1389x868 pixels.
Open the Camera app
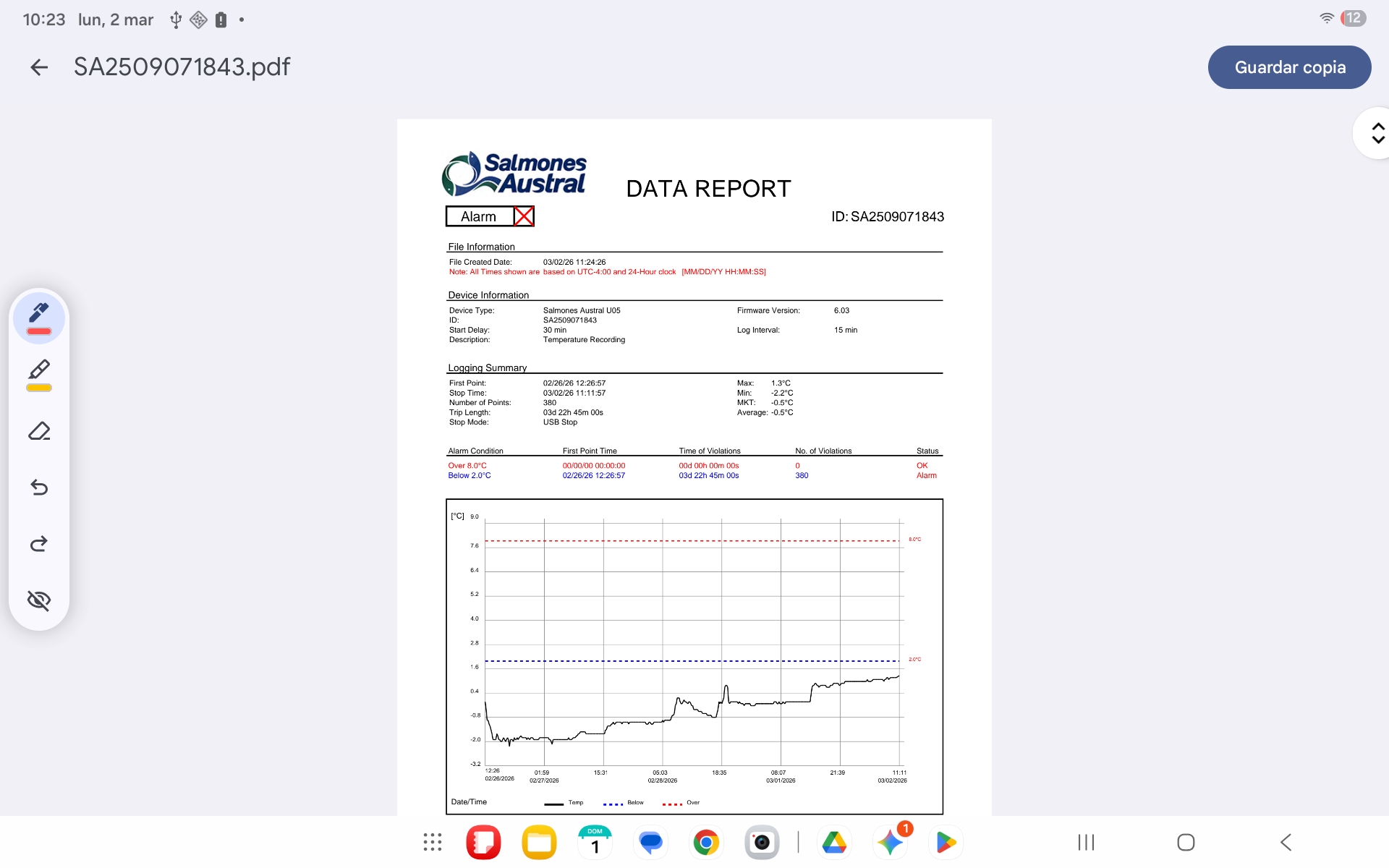point(761,842)
